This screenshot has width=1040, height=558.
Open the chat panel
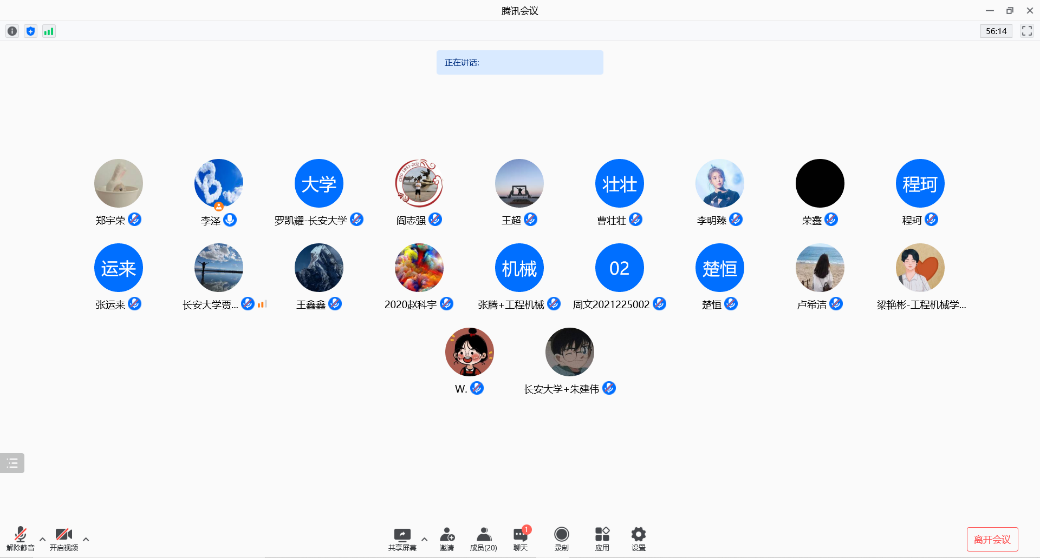tap(520, 537)
